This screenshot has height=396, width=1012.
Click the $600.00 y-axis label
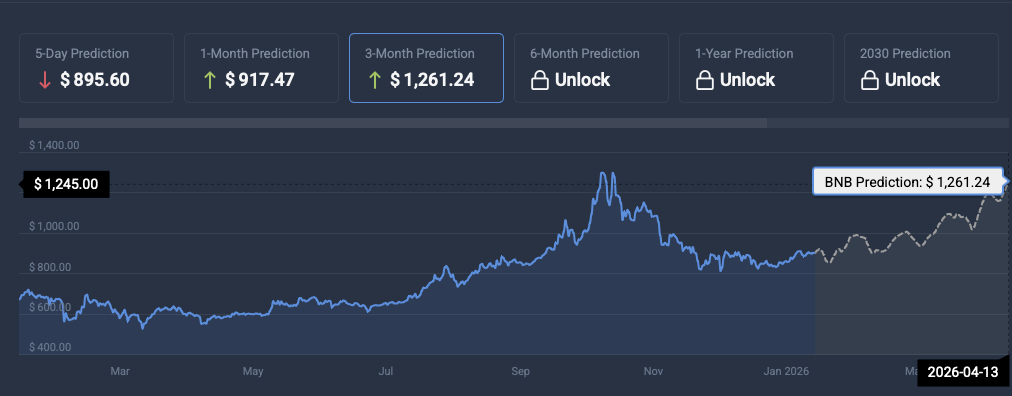tap(50, 308)
